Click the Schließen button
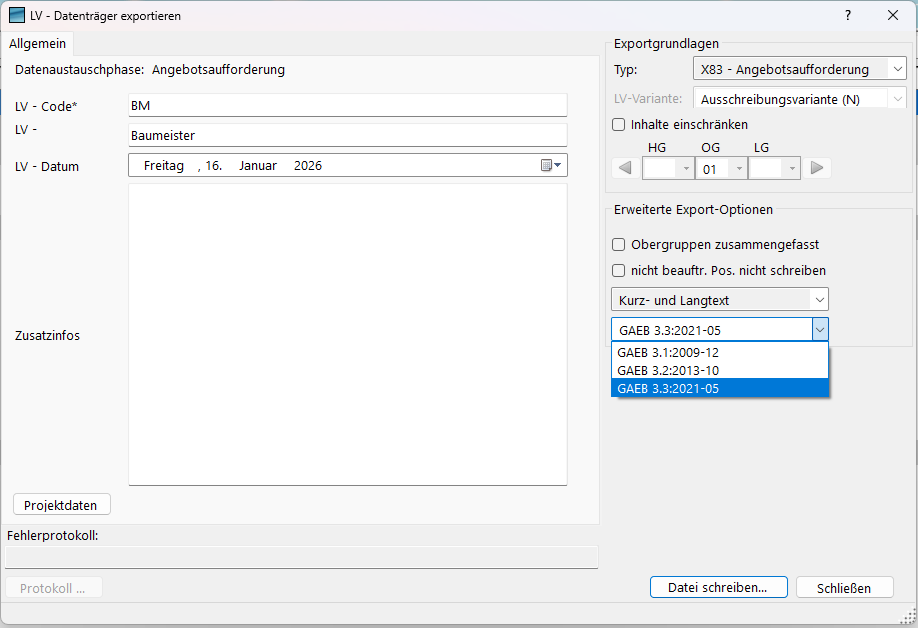 [844, 588]
